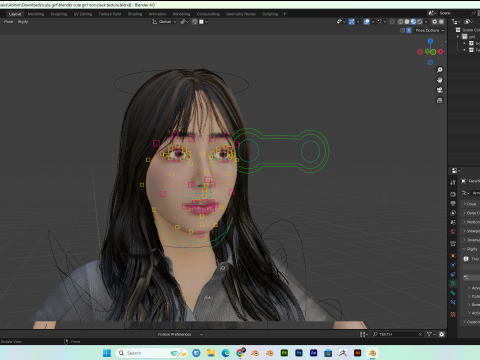Screen dimensions: 480x360
Task: Toggle X-ray mode button
Action: click(x=392, y=22)
